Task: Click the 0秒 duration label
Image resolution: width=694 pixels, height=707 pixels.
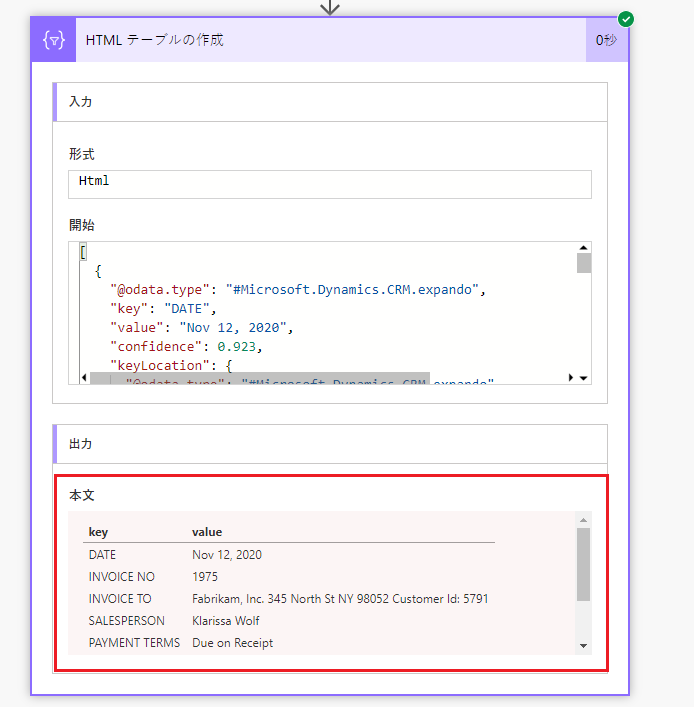Action: click(x=606, y=40)
